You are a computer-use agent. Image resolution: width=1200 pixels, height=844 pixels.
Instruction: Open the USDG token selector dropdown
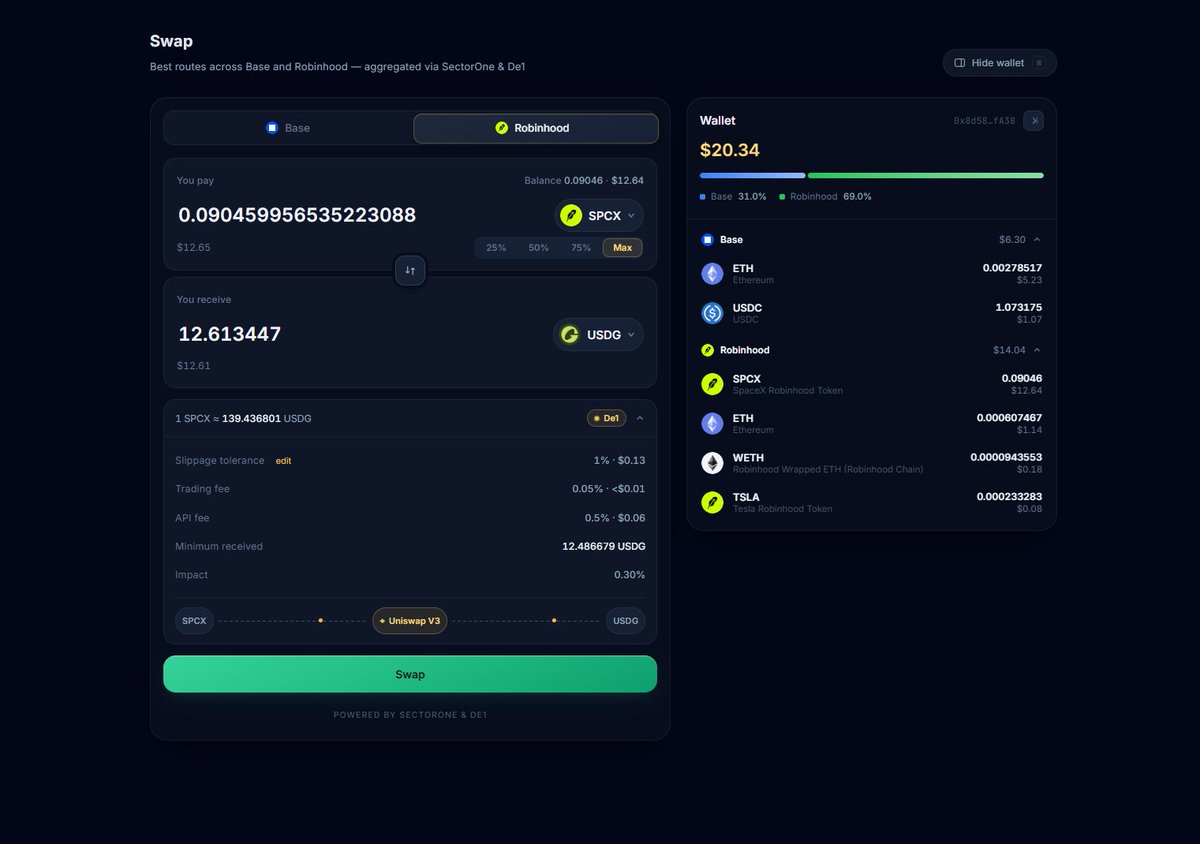click(x=598, y=335)
